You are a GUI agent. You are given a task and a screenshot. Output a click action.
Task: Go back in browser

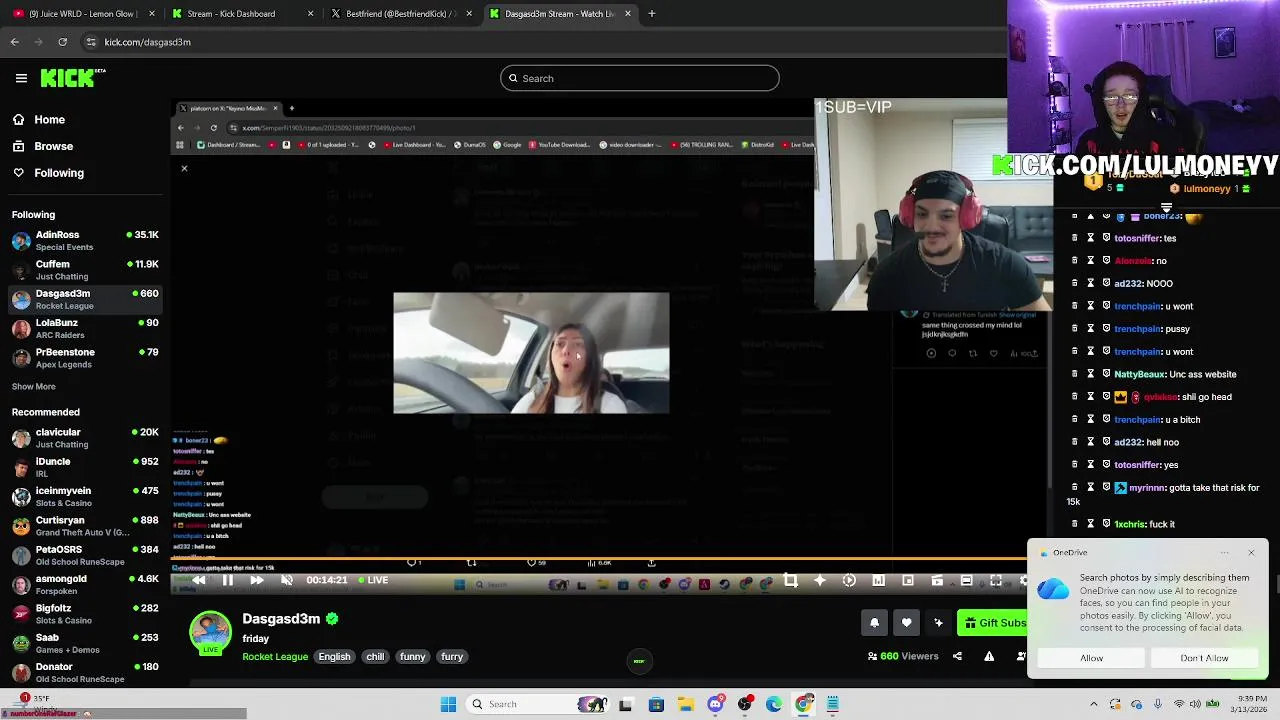(15, 42)
